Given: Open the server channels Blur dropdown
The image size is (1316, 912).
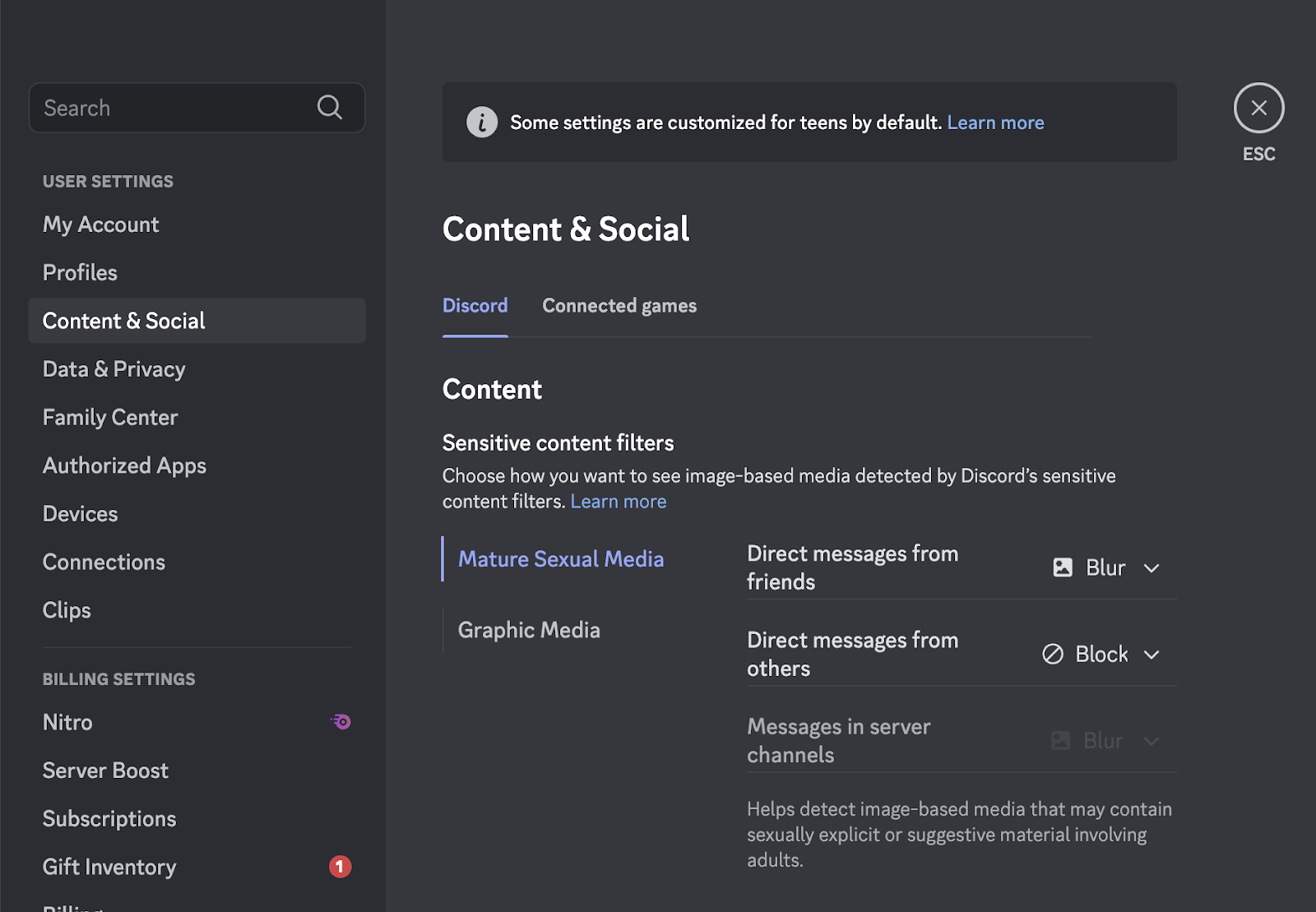Looking at the screenshot, I should pos(1151,741).
